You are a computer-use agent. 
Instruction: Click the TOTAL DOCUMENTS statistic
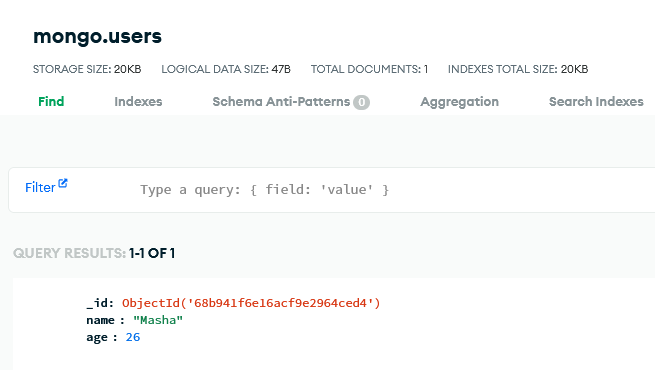369,69
